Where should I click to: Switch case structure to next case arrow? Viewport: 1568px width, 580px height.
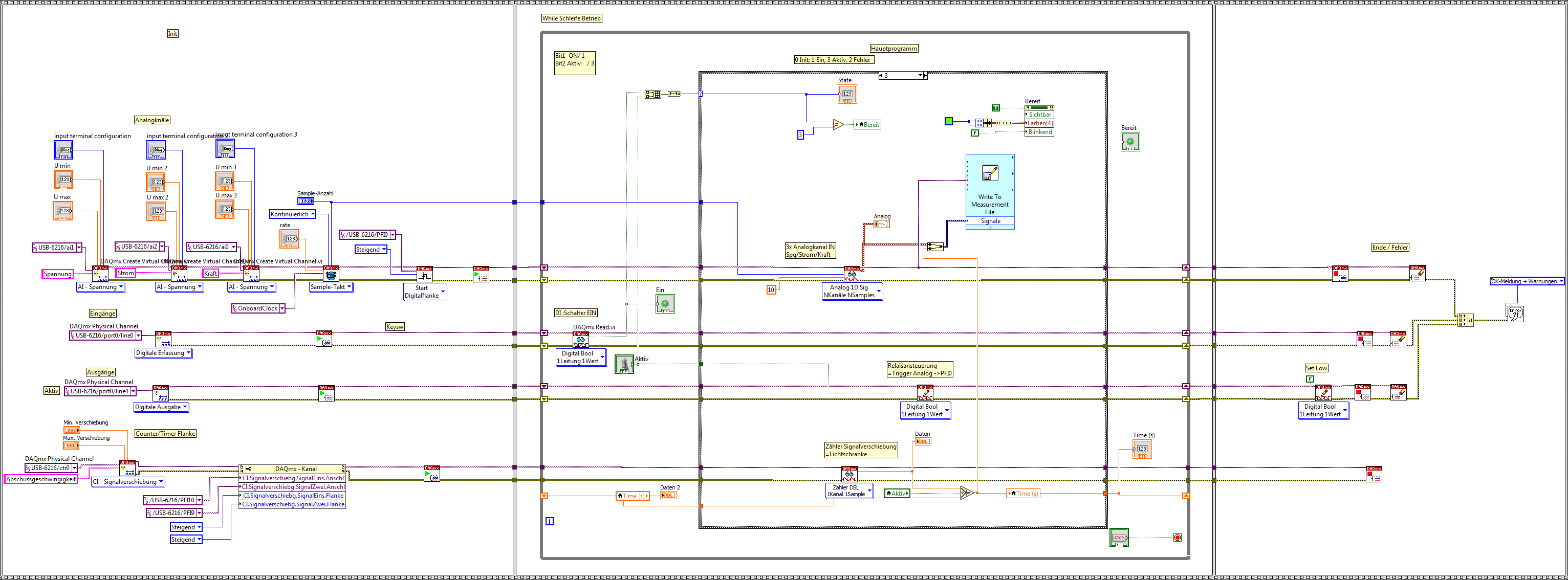(925, 76)
